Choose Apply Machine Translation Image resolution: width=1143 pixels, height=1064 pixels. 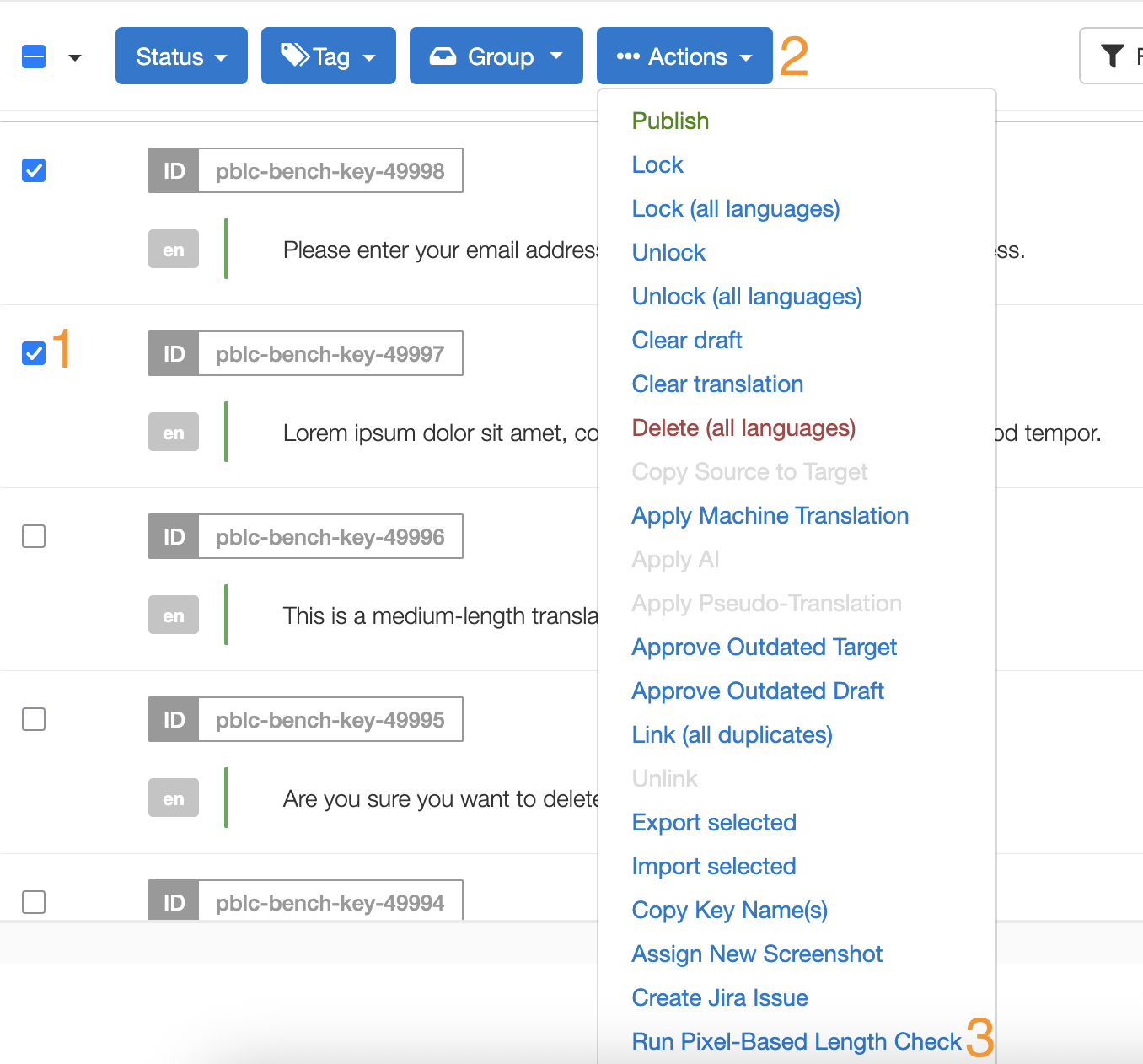pyautogui.click(x=770, y=515)
